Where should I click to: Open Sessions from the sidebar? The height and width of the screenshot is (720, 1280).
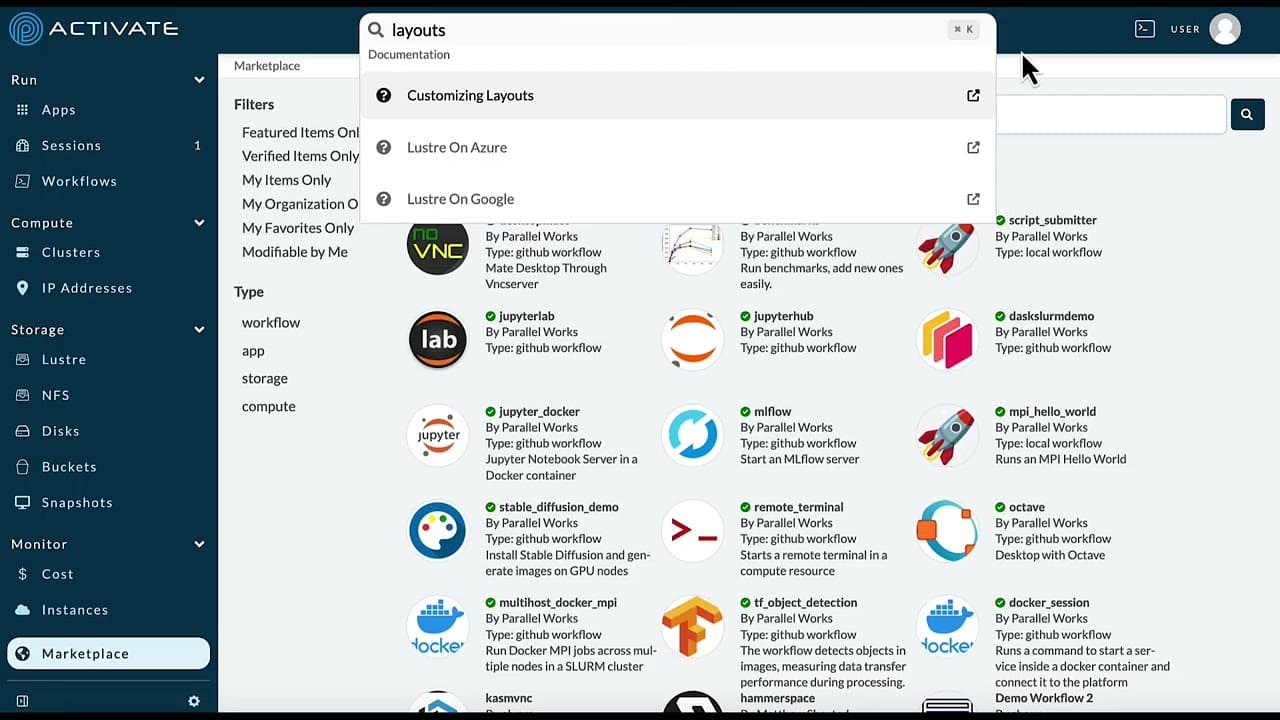(71, 145)
